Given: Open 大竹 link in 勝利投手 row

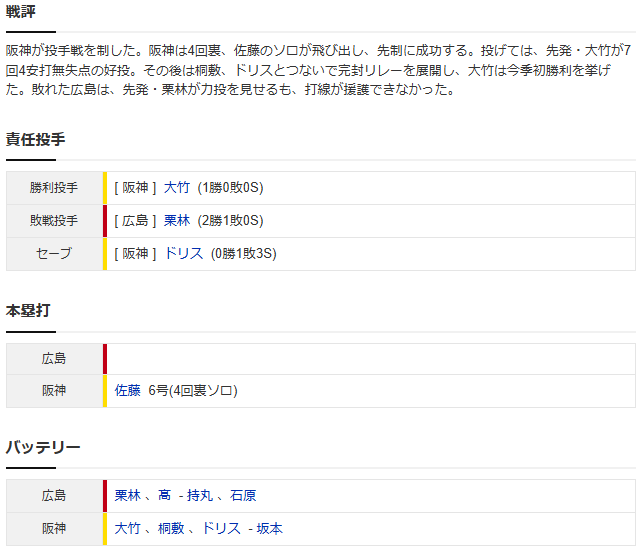Looking at the screenshot, I should 177,188.
